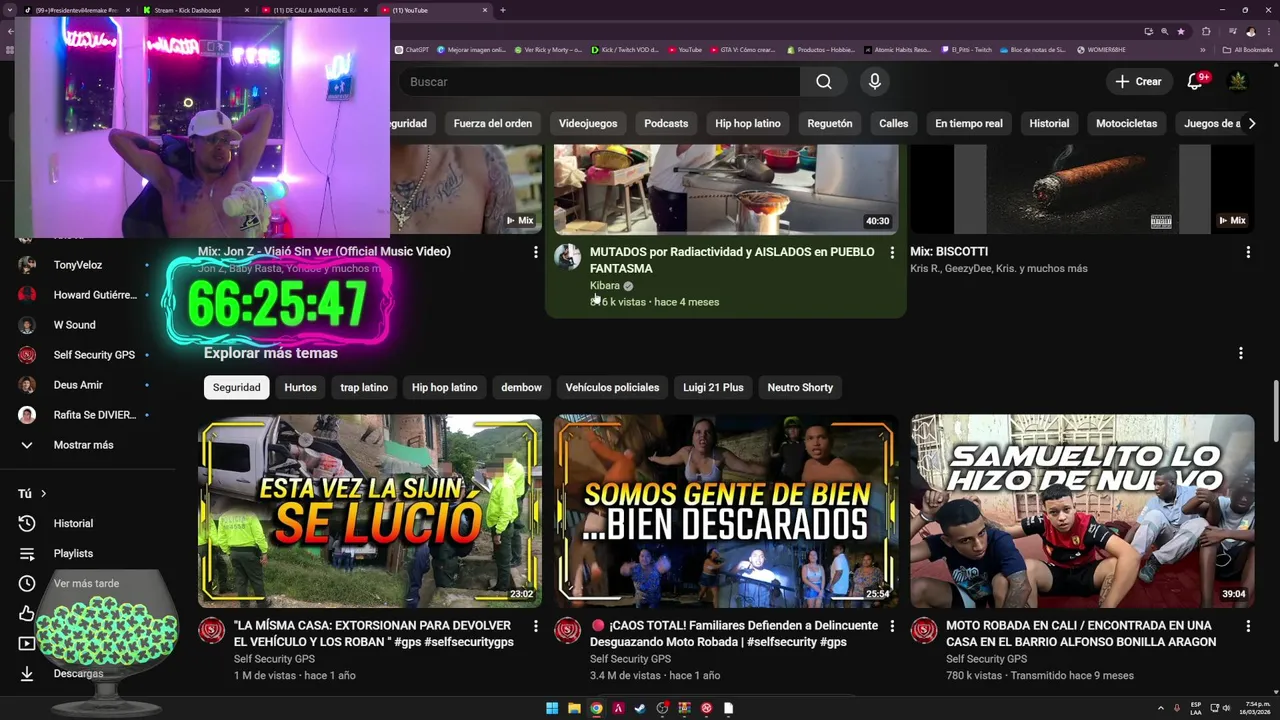Viewport: 1280px width, 720px height.
Task: Select the Historial filter chip
Action: coord(1049,124)
